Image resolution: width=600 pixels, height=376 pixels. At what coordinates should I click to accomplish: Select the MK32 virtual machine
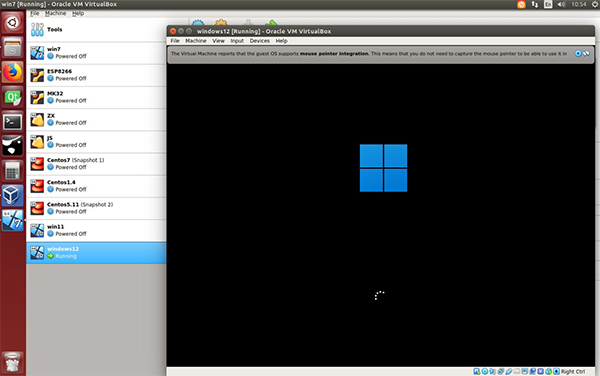[96, 97]
